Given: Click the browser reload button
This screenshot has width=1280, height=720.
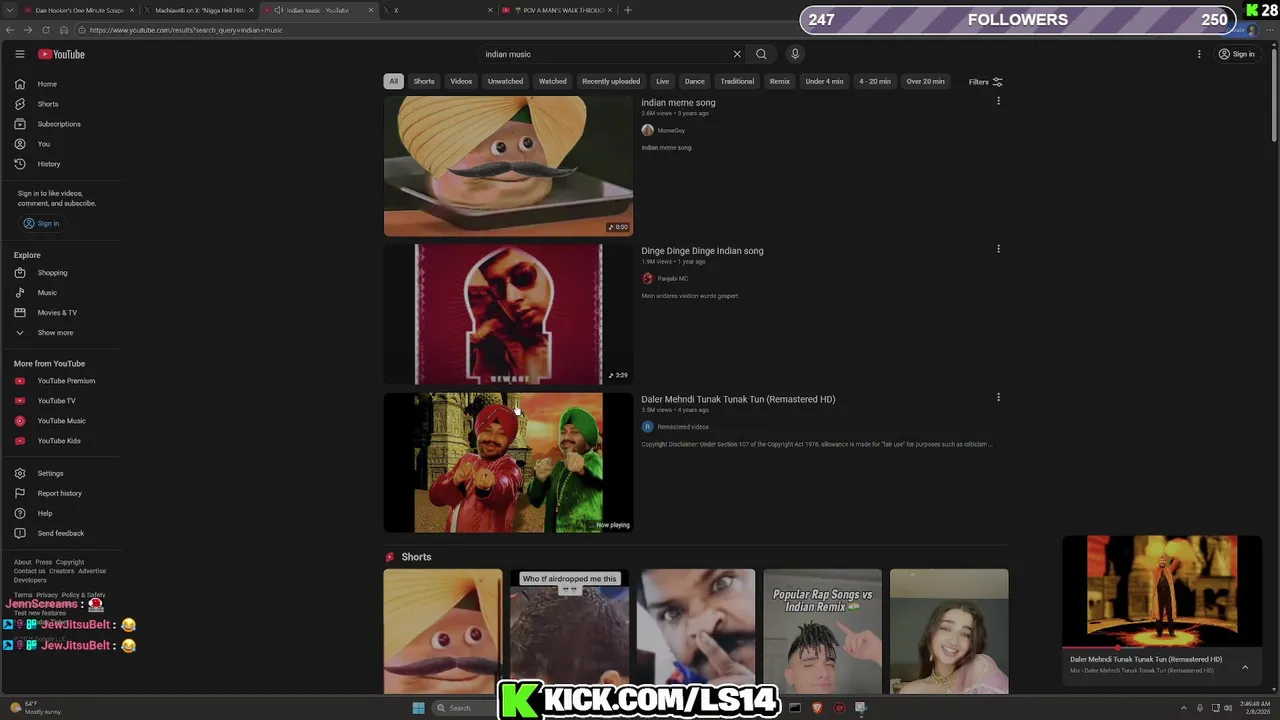Looking at the screenshot, I should pos(45,30).
